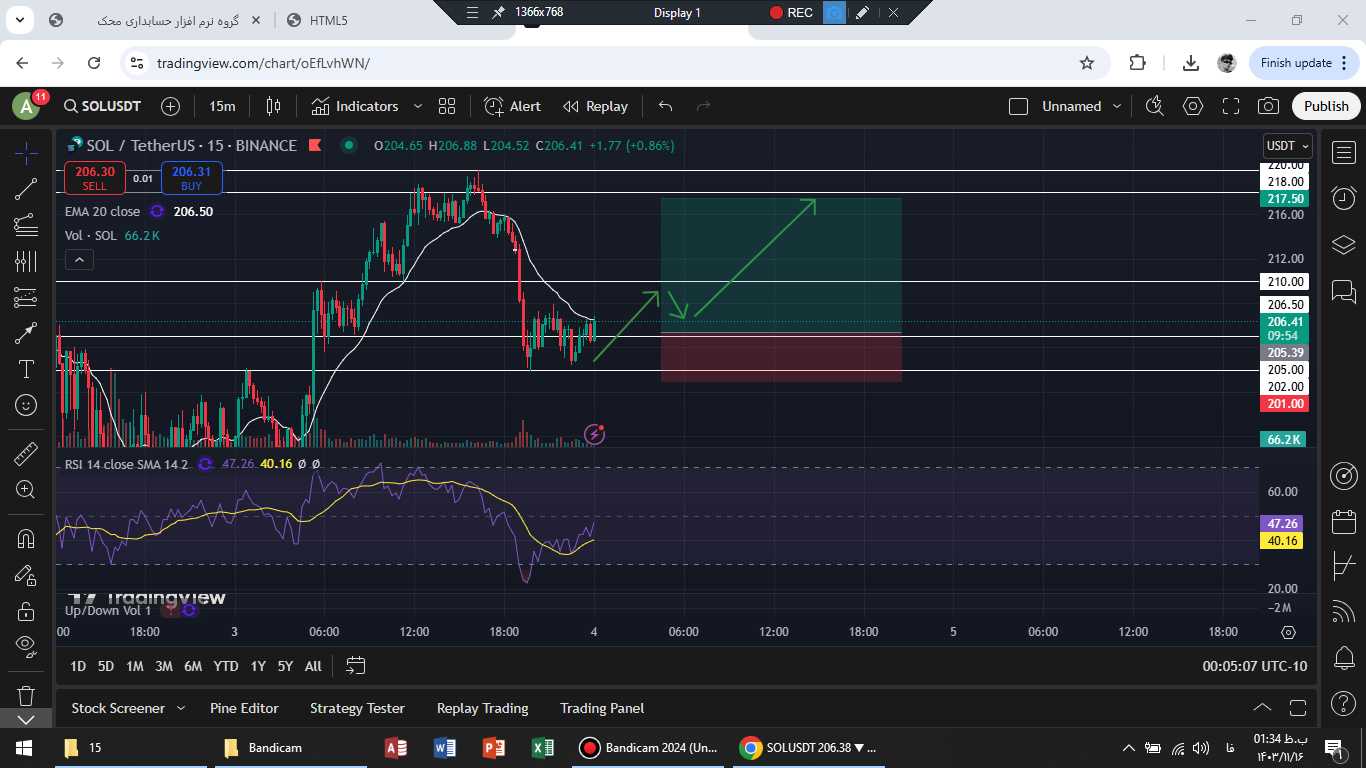Select the layout setup square icon
Image resolution: width=1366 pixels, height=768 pixels.
pyautogui.click(x=1018, y=106)
